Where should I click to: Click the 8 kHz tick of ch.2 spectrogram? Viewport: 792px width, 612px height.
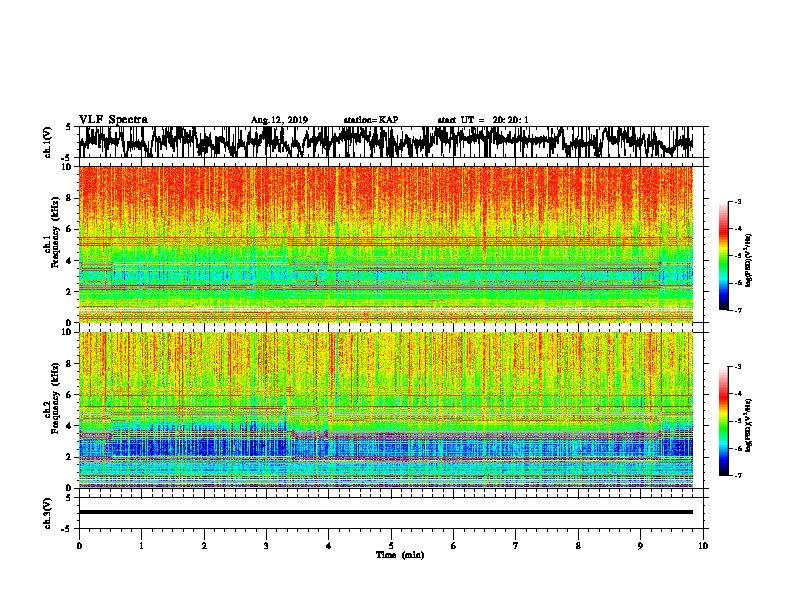70,364
